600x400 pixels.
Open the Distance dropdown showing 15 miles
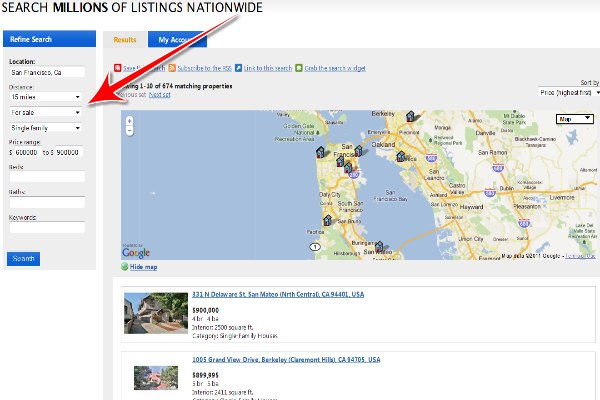coord(46,97)
